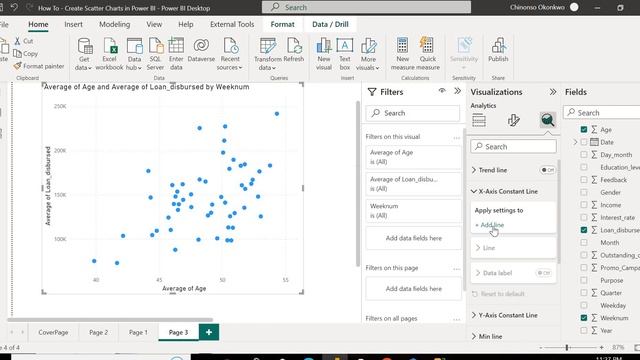
Task: Open the Modeling ribbon tab
Action: 115,24
